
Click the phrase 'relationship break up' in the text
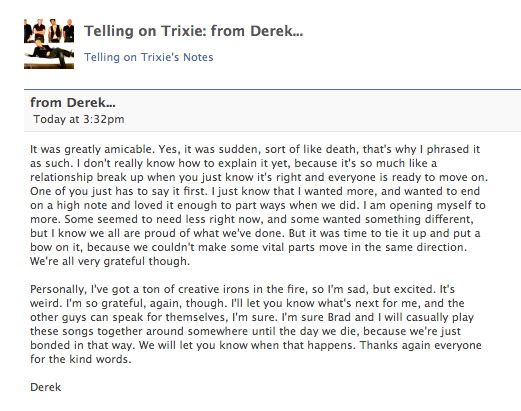click(x=87, y=177)
